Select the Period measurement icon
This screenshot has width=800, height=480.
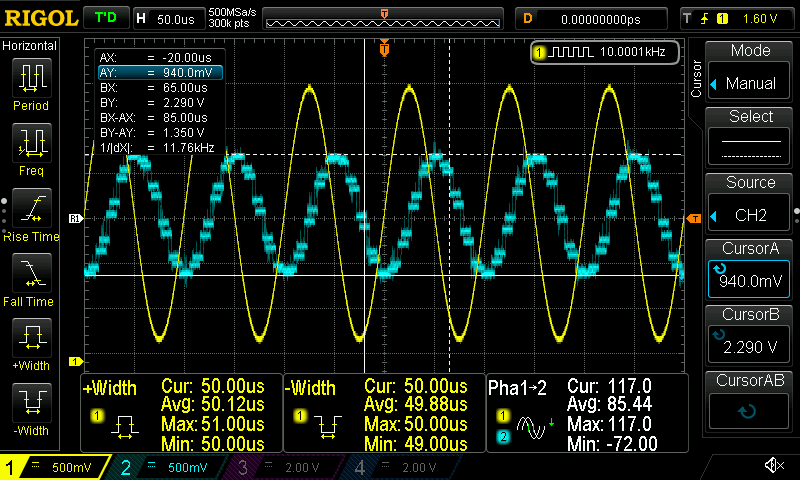pyautogui.click(x=31, y=83)
